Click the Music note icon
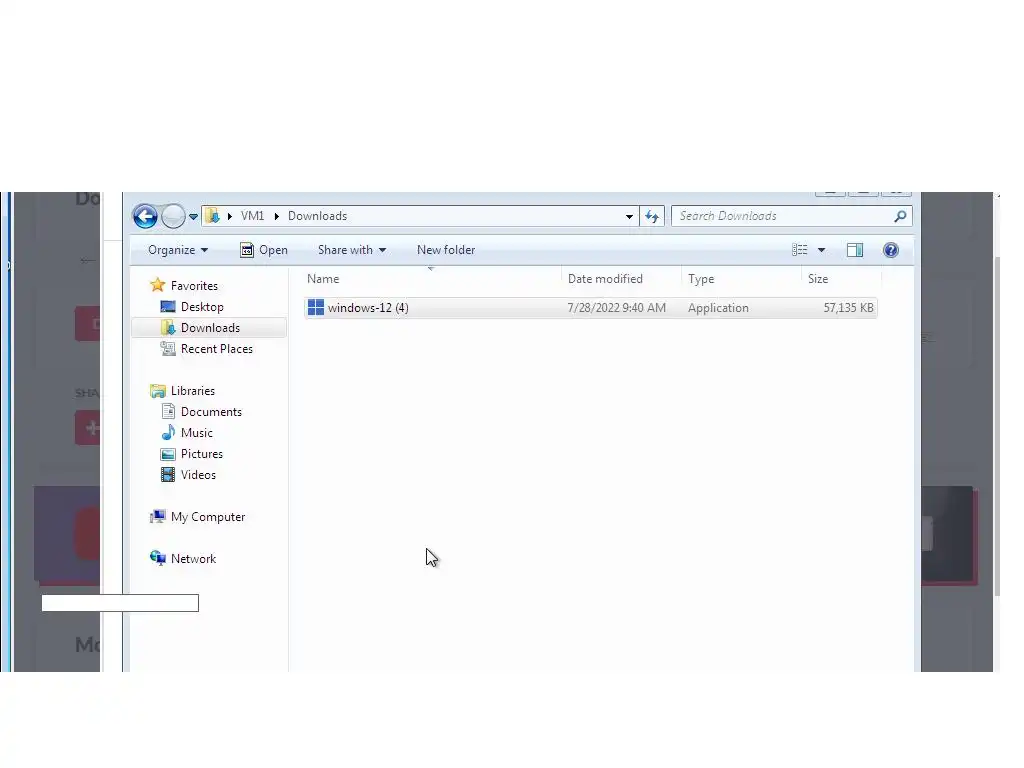Image resolution: width=1024 pixels, height=768 pixels. click(x=168, y=432)
